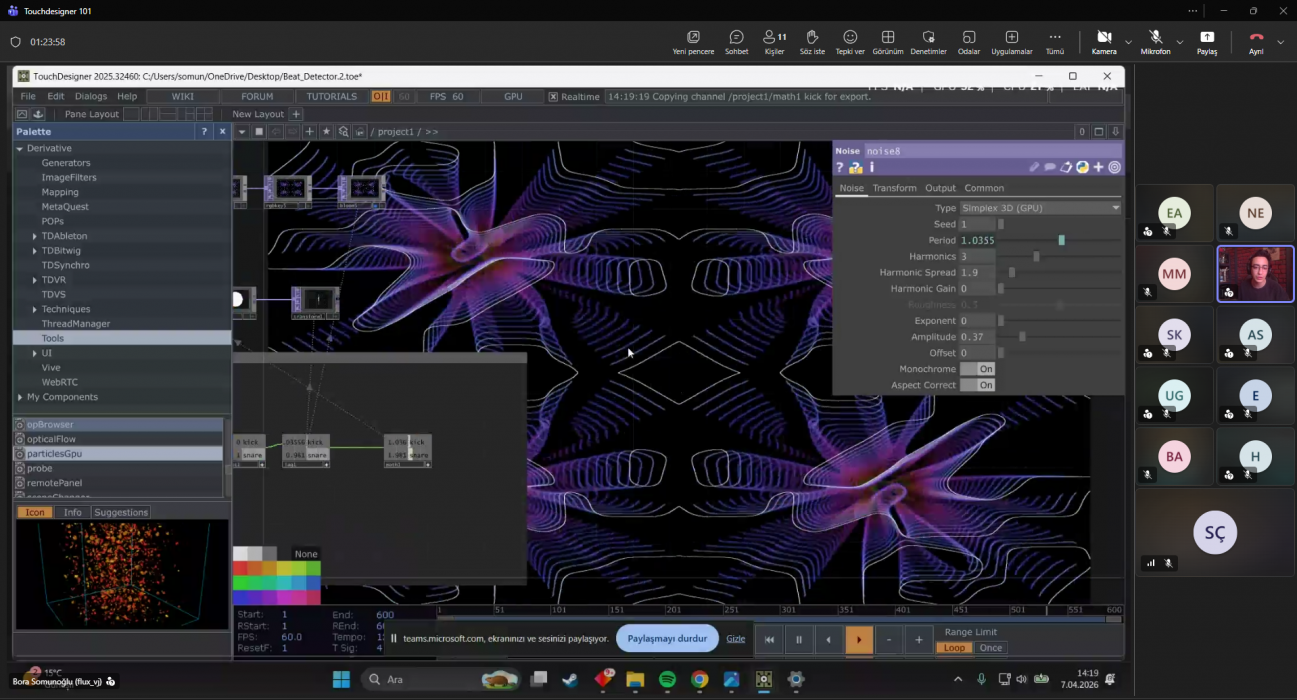This screenshot has width=1297, height=700.
Task: Click the add operator plus icon in path bar
Action: [310, 132]
